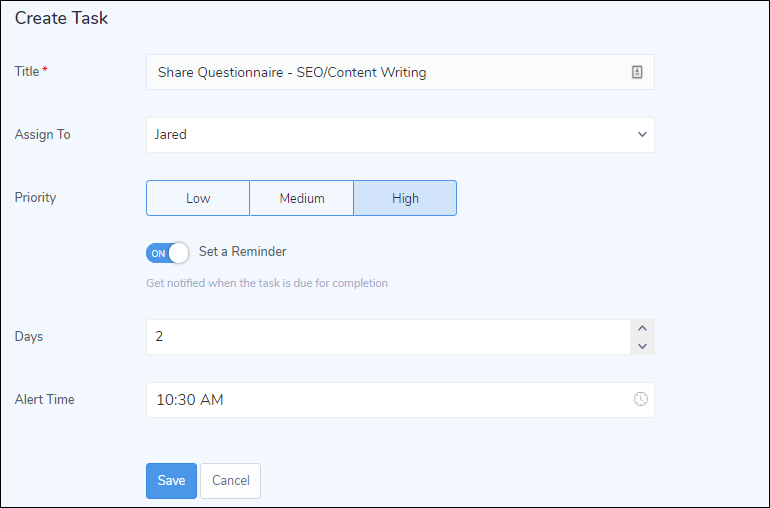770x508 pixels.
Task: Choose Medium priority option
Action: pyautogui.click(x=302, y=198)
